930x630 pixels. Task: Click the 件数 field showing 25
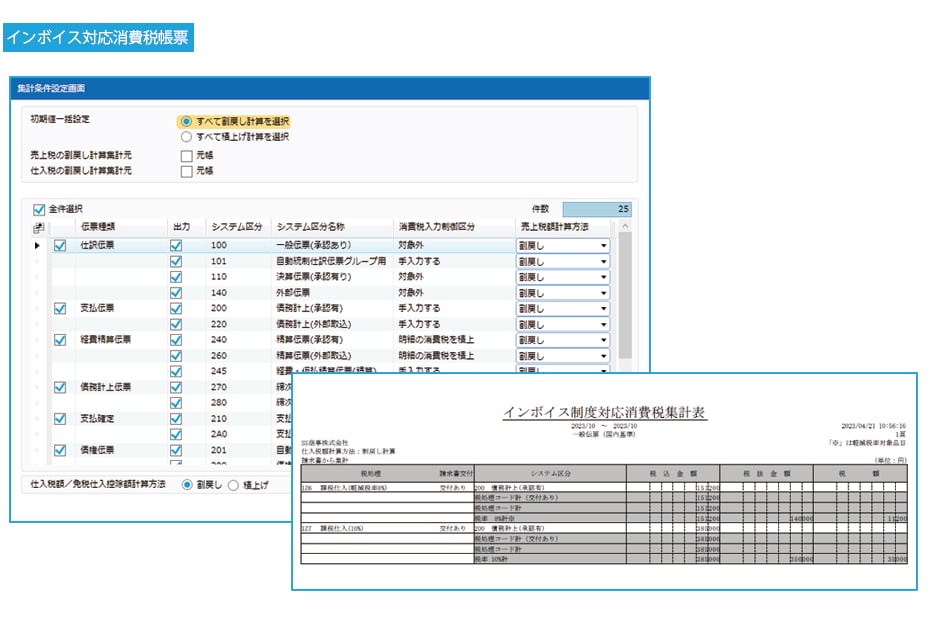click(597, 209)
